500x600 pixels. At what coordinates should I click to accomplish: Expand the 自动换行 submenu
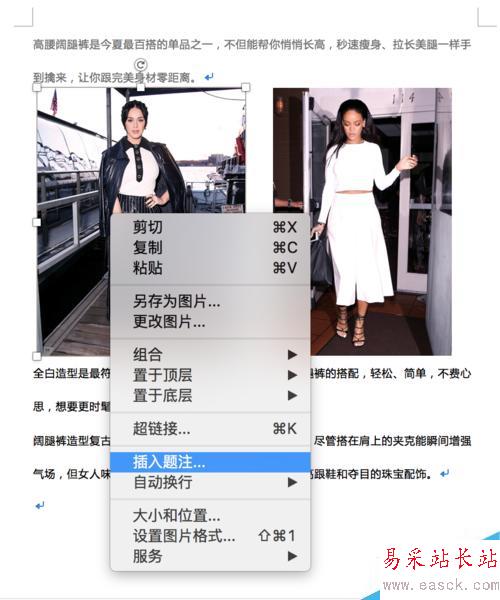(x=210, y=482)
